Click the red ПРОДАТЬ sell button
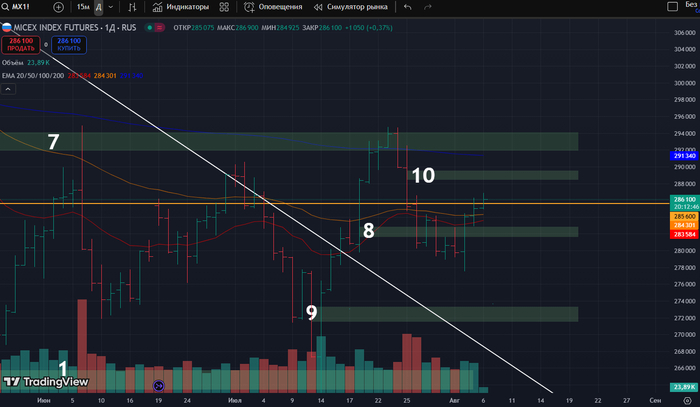700x407 pixels. pyautogui.click(x=20, y=44)
